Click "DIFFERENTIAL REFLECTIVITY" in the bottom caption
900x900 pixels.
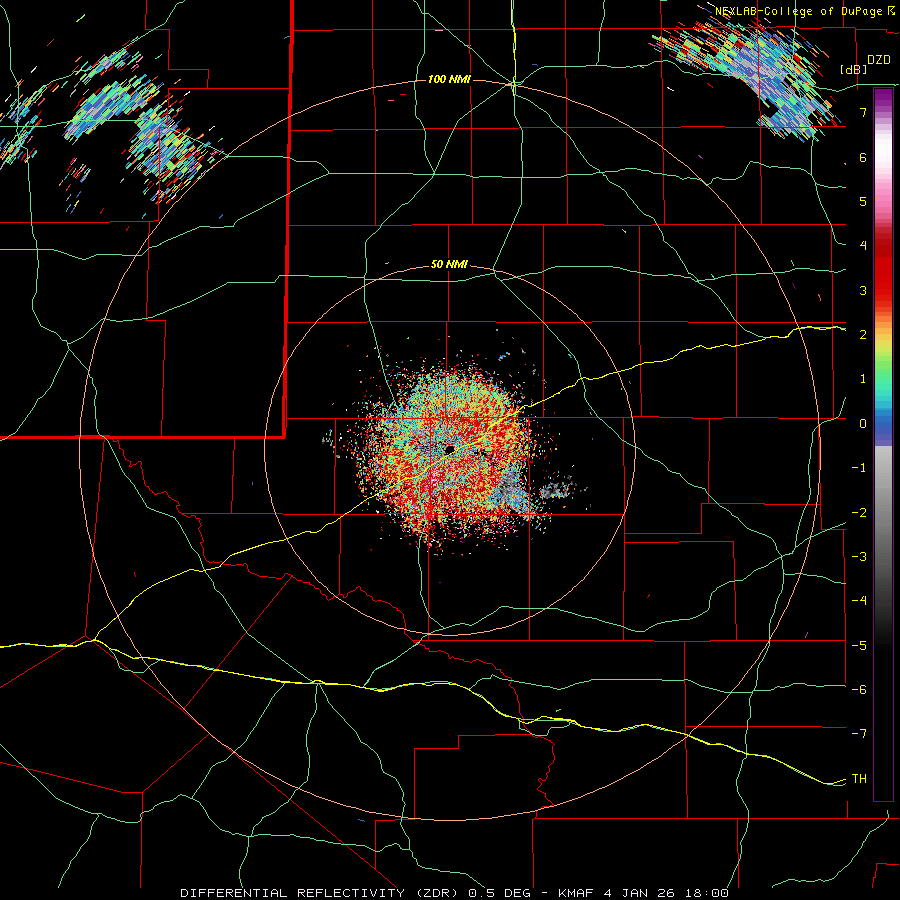pos(293,893)
